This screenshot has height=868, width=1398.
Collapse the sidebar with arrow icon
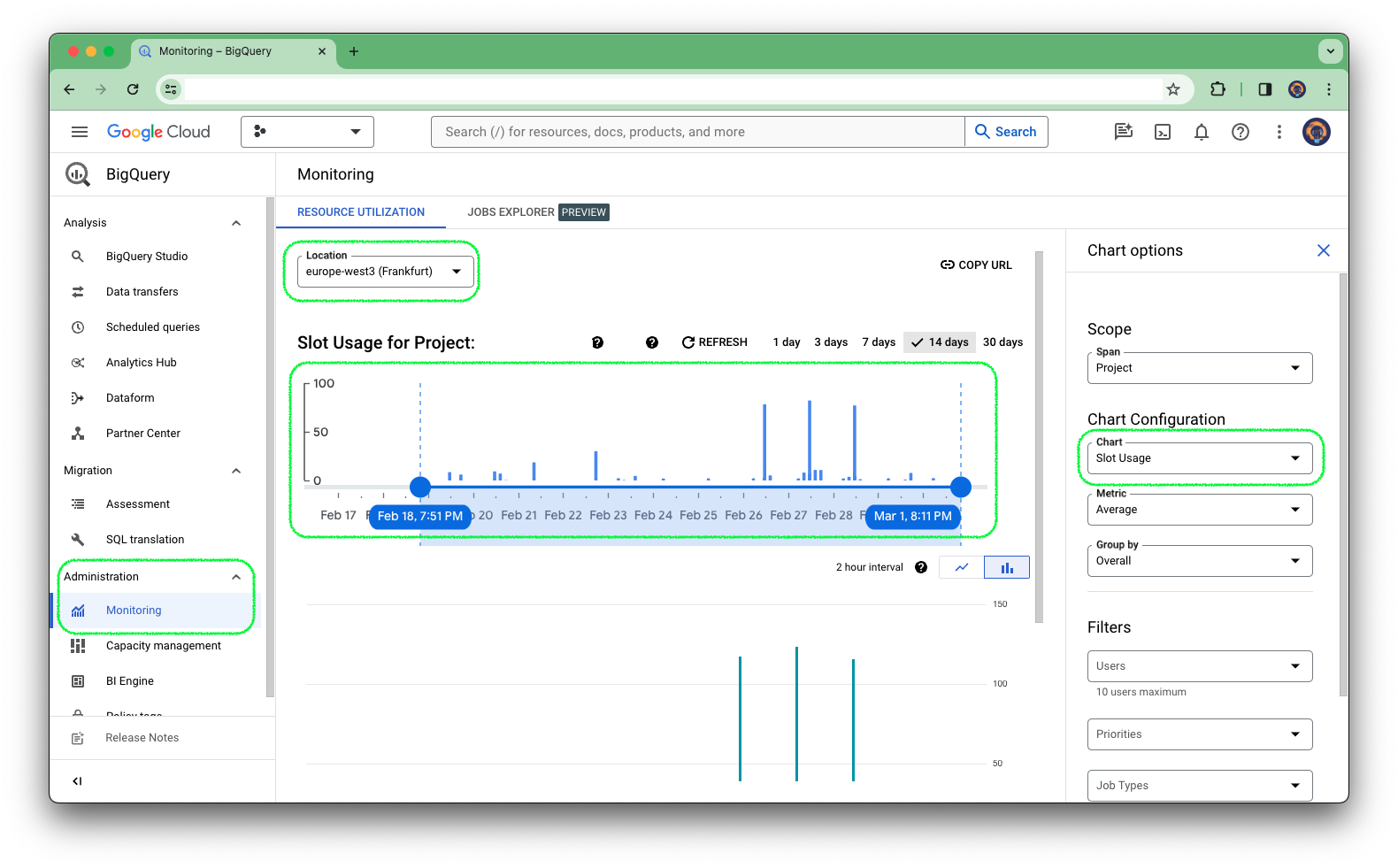point(77,781)
